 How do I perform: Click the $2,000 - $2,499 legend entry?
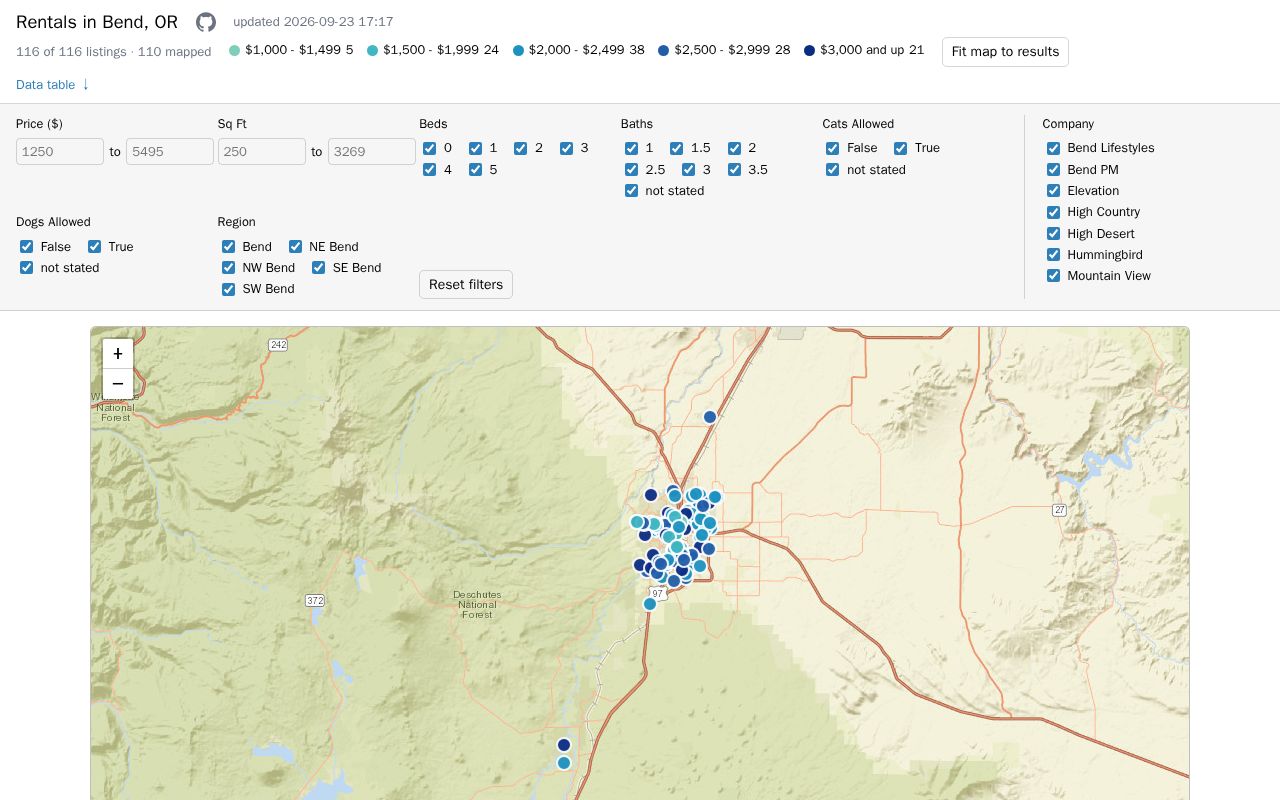(579, 50)
